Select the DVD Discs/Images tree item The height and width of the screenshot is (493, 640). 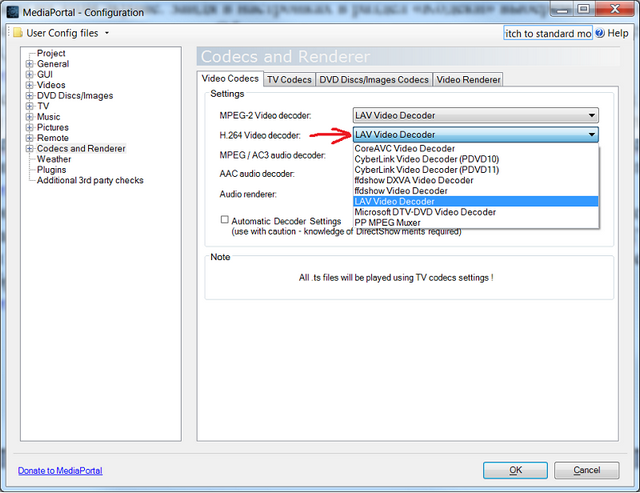coord(75,96)
